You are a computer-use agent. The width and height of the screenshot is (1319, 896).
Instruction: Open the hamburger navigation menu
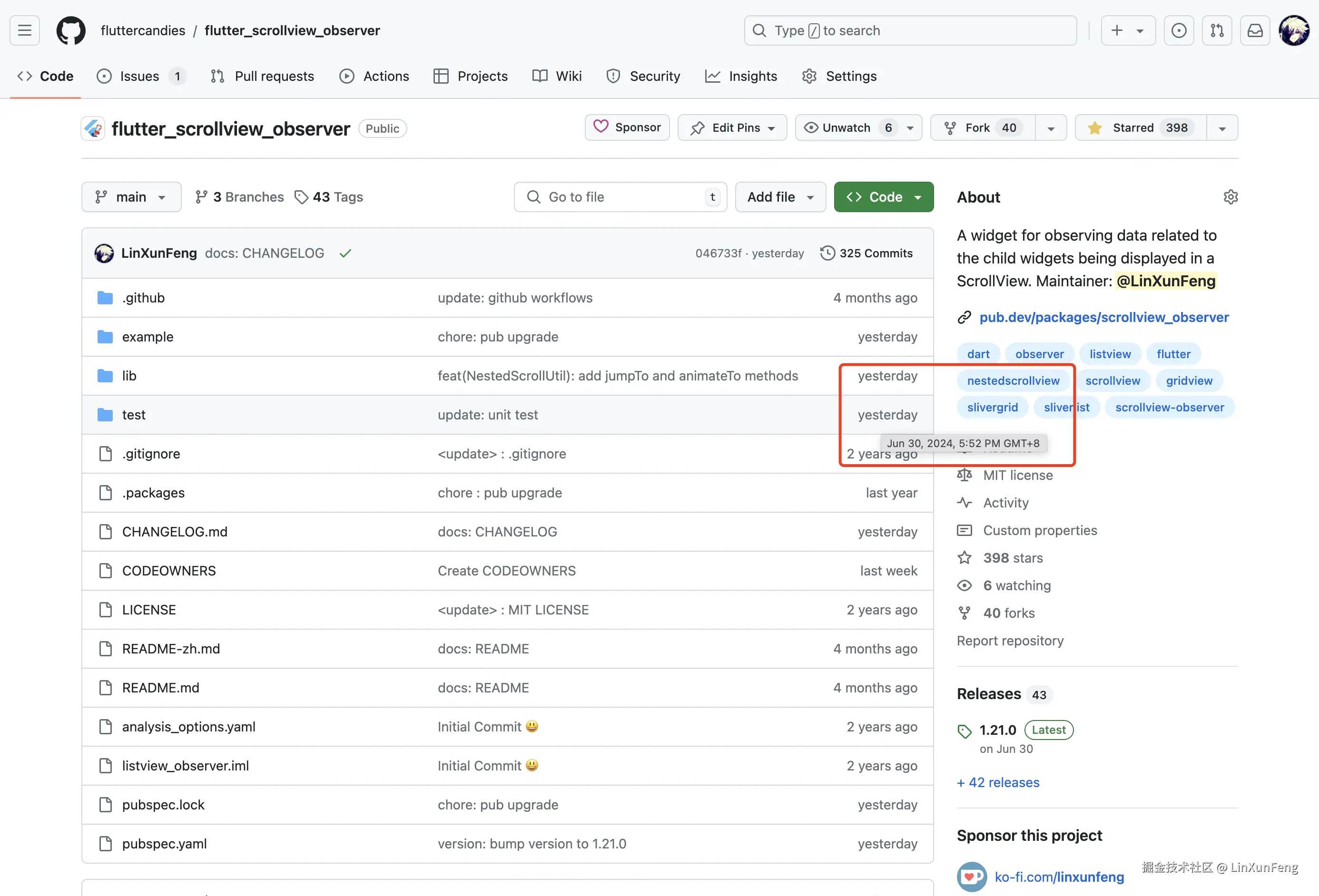[24, 30]
